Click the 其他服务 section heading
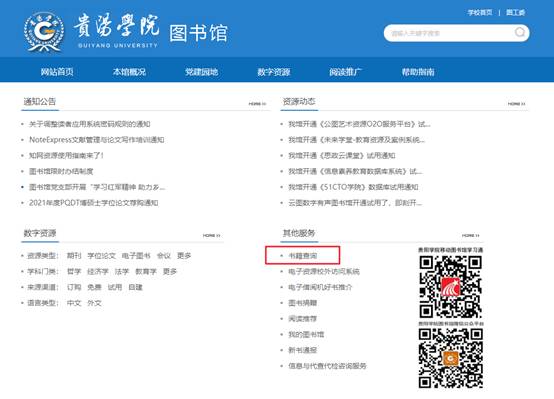 [x=299, y=233]
